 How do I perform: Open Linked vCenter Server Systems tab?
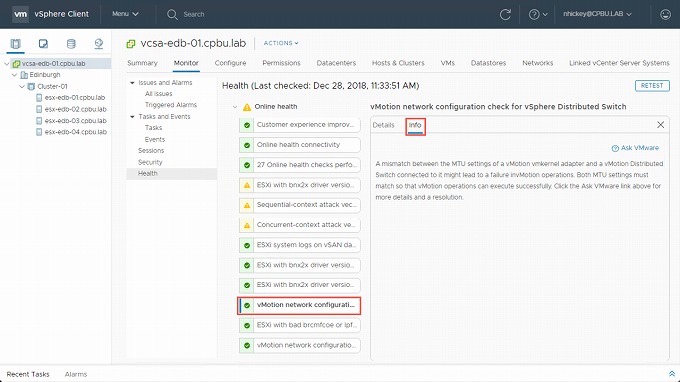click(x=619, y=63)
